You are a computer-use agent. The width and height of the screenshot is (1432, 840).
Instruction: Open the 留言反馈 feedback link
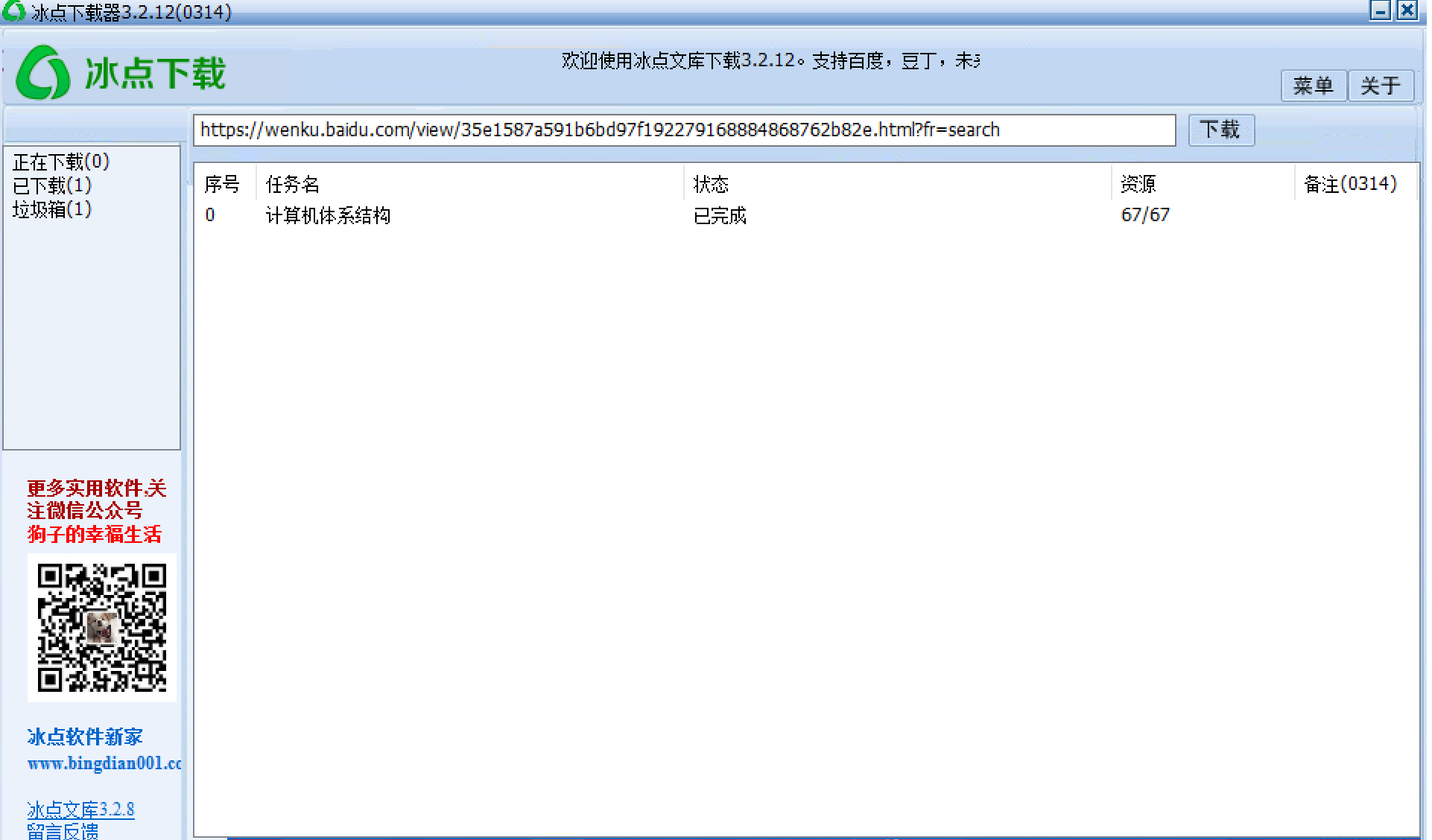tap(63, 830)
